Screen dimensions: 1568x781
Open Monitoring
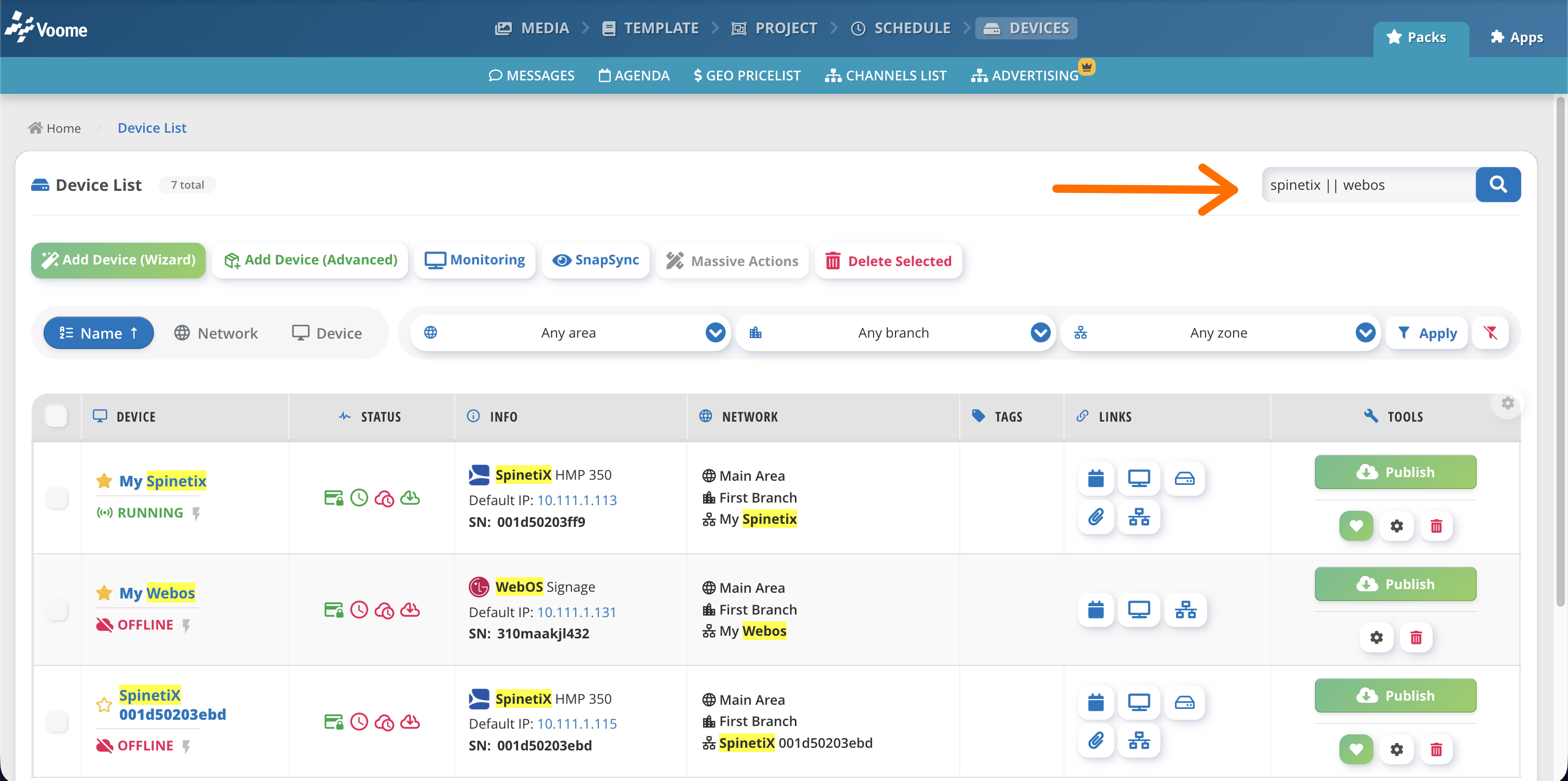pyautogui.click(x=475, y=260)
